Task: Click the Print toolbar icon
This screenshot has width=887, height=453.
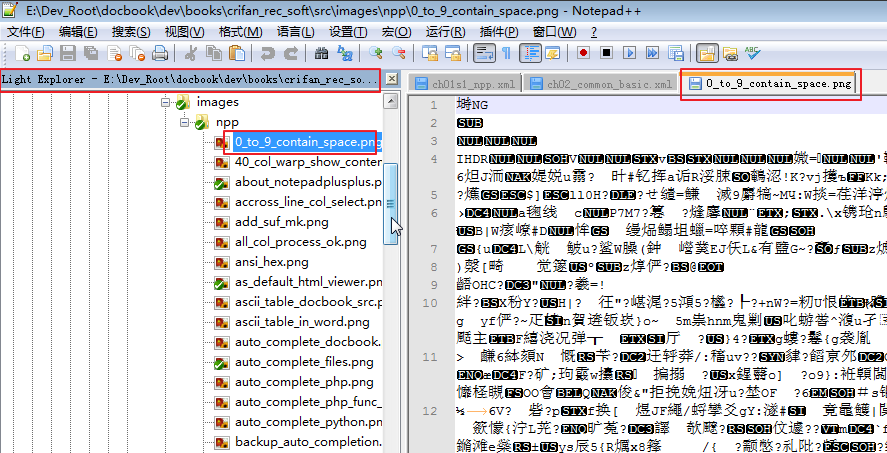Action: [160, 53]
